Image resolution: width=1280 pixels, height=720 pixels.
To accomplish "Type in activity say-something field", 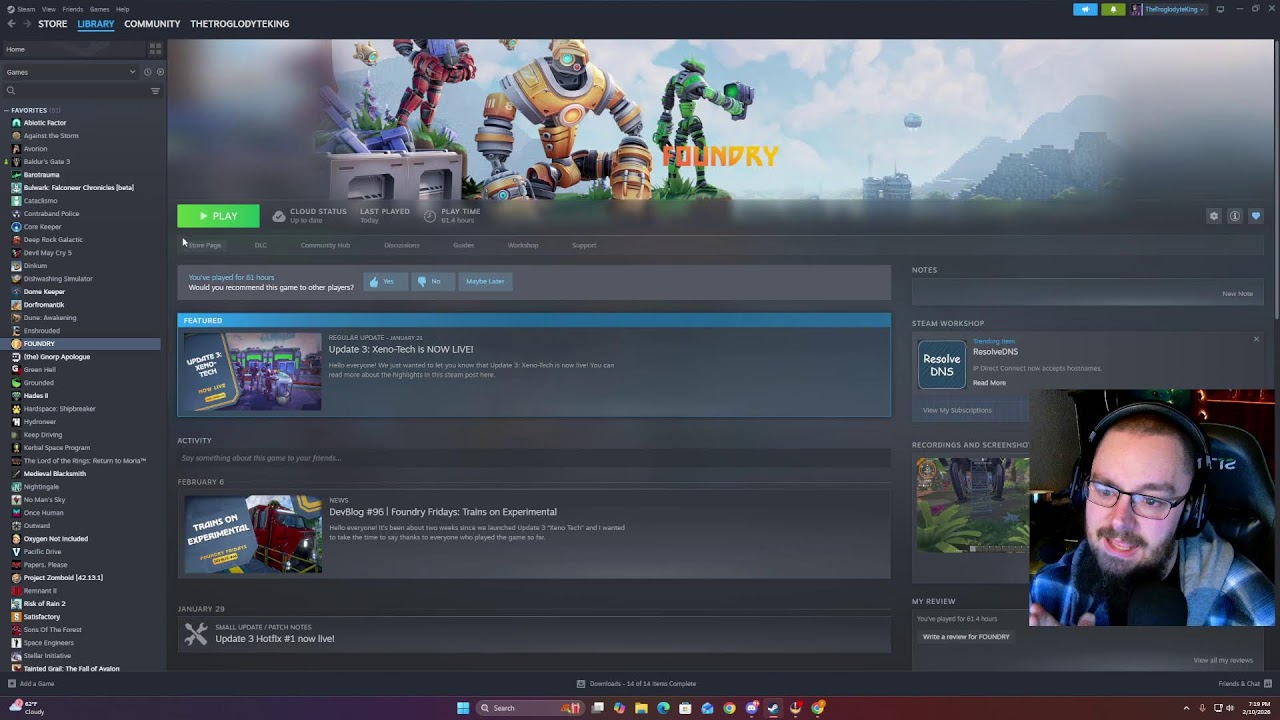I will 534,458.
